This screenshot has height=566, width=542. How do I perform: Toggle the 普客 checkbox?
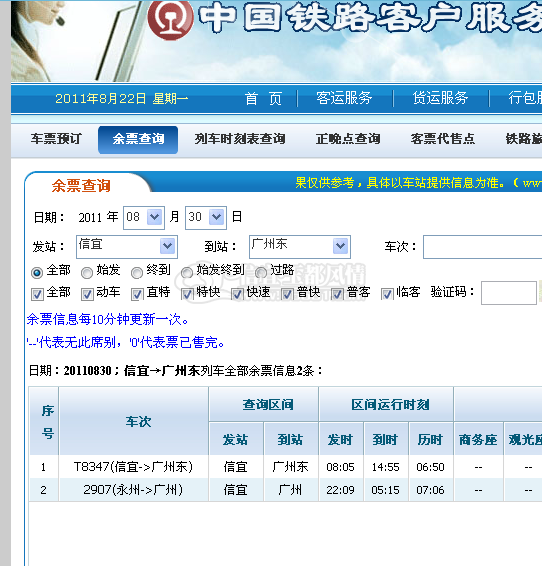337,295
